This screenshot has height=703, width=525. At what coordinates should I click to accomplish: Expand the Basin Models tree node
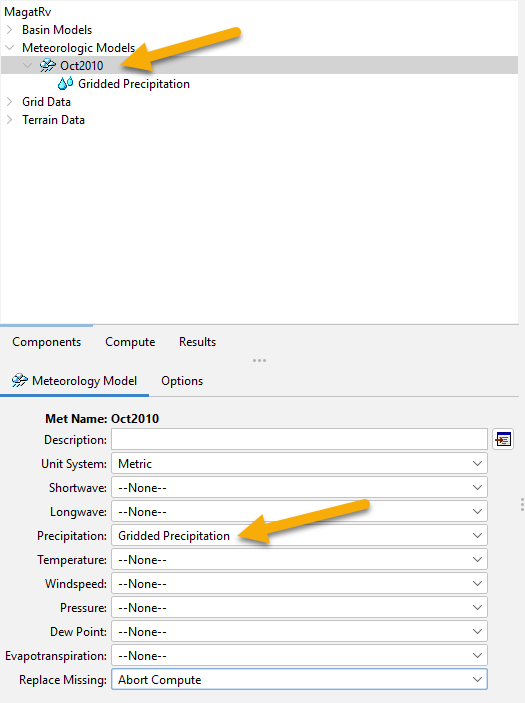pyautogui.click(x=9, y=30)
